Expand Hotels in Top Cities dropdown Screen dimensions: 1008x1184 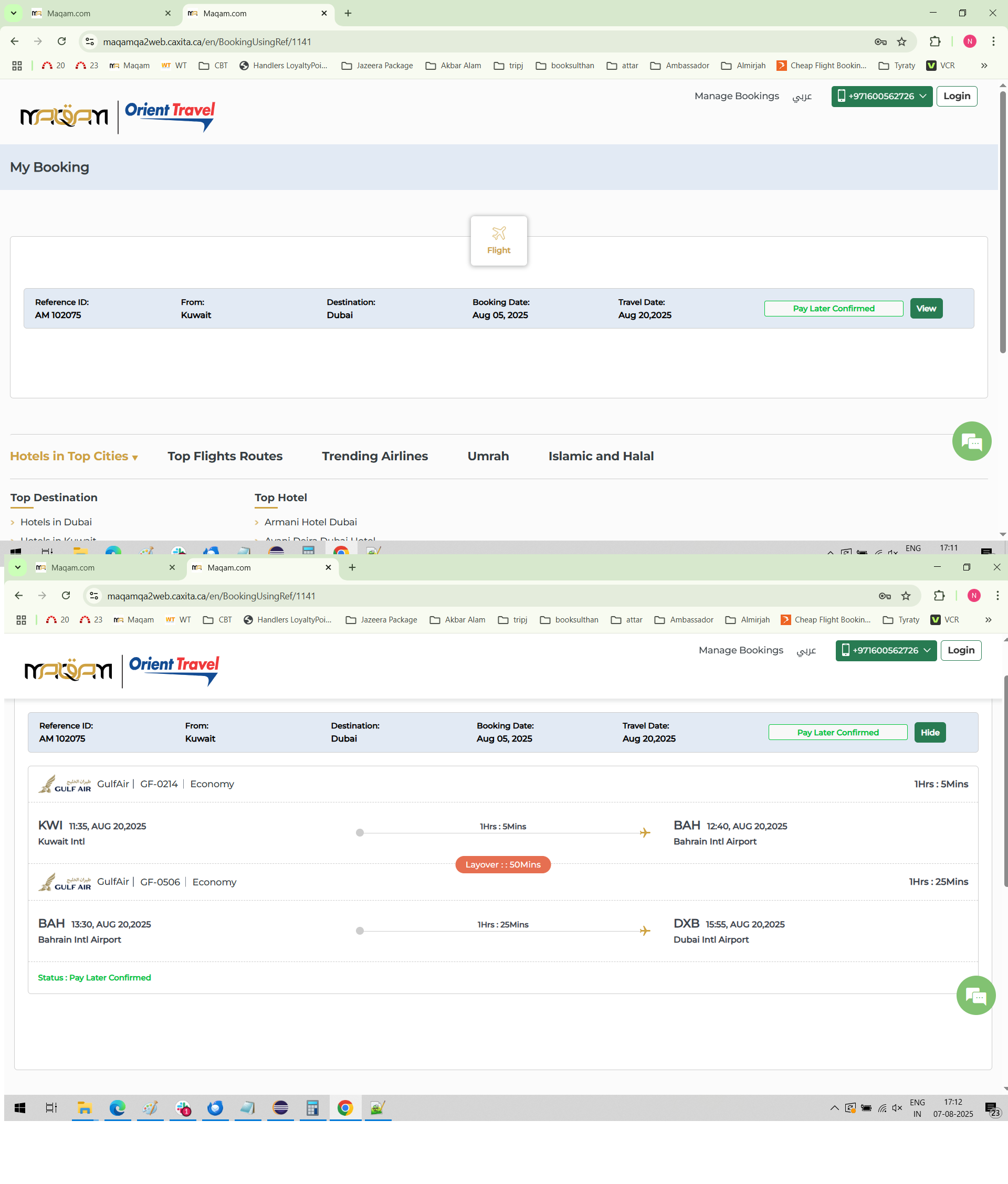tap(73, 456)
